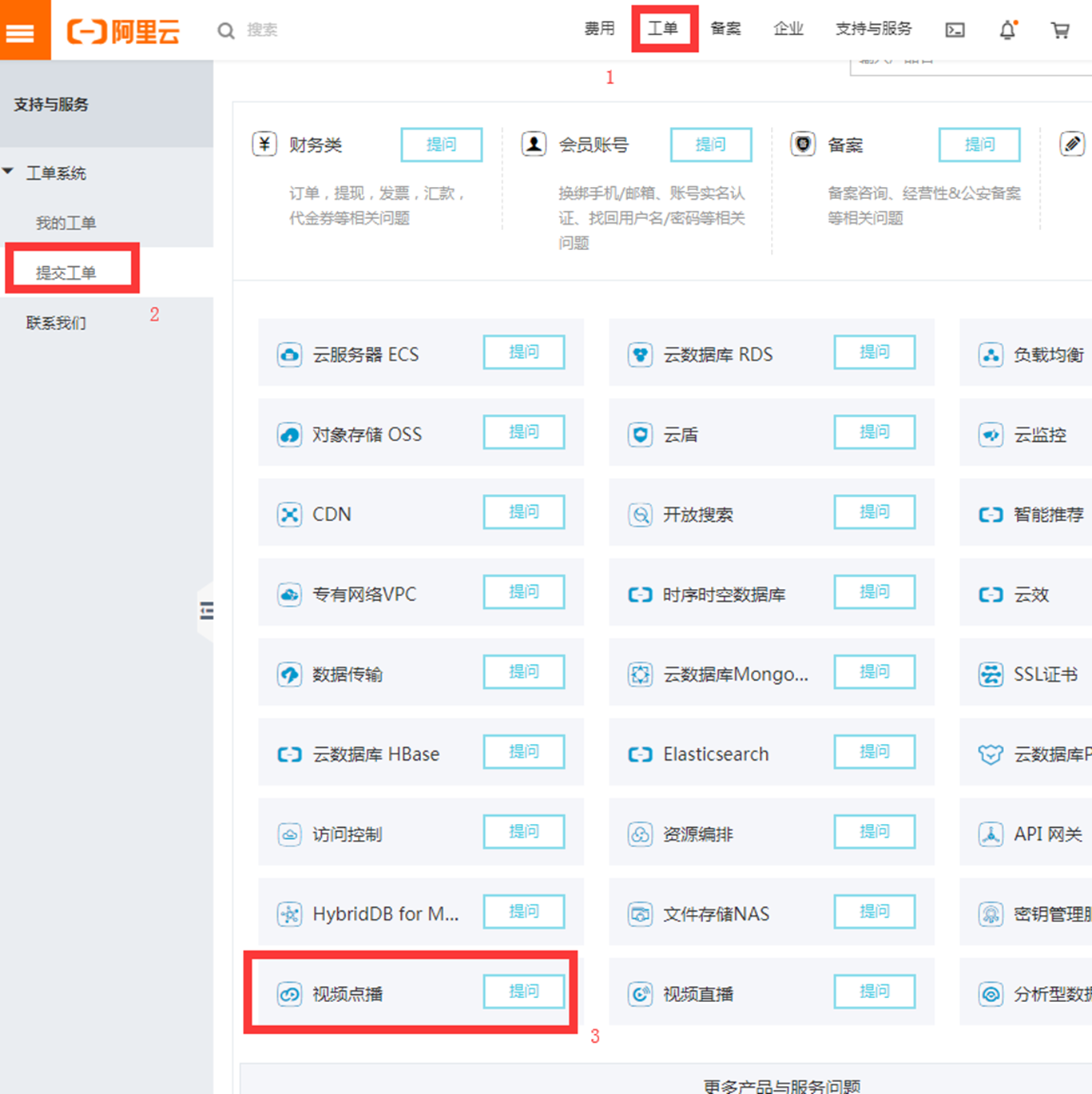Collapse the 工单系统 tree section

[9, 172]
